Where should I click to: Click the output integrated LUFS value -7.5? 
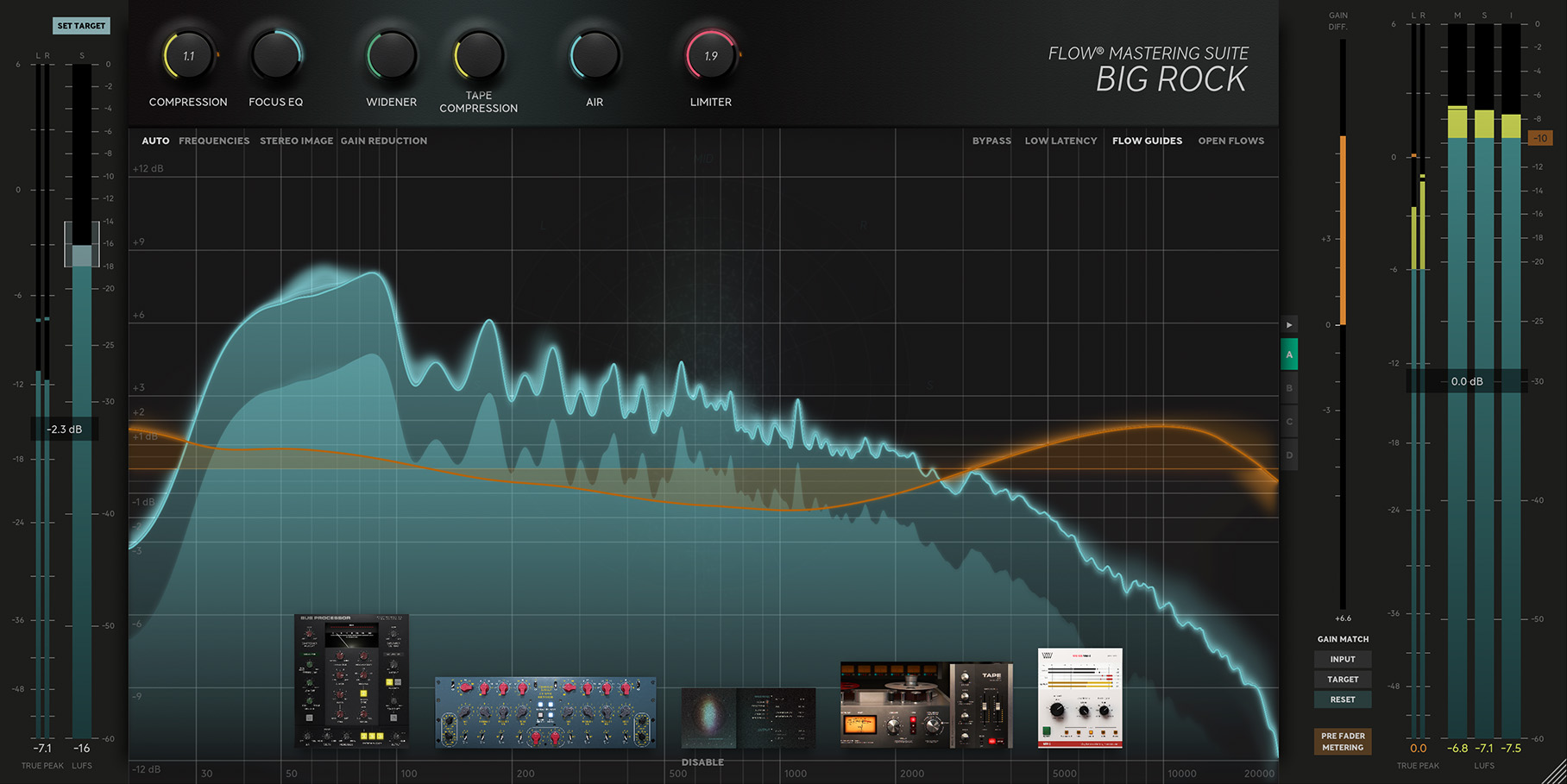tap(1511, 748)
